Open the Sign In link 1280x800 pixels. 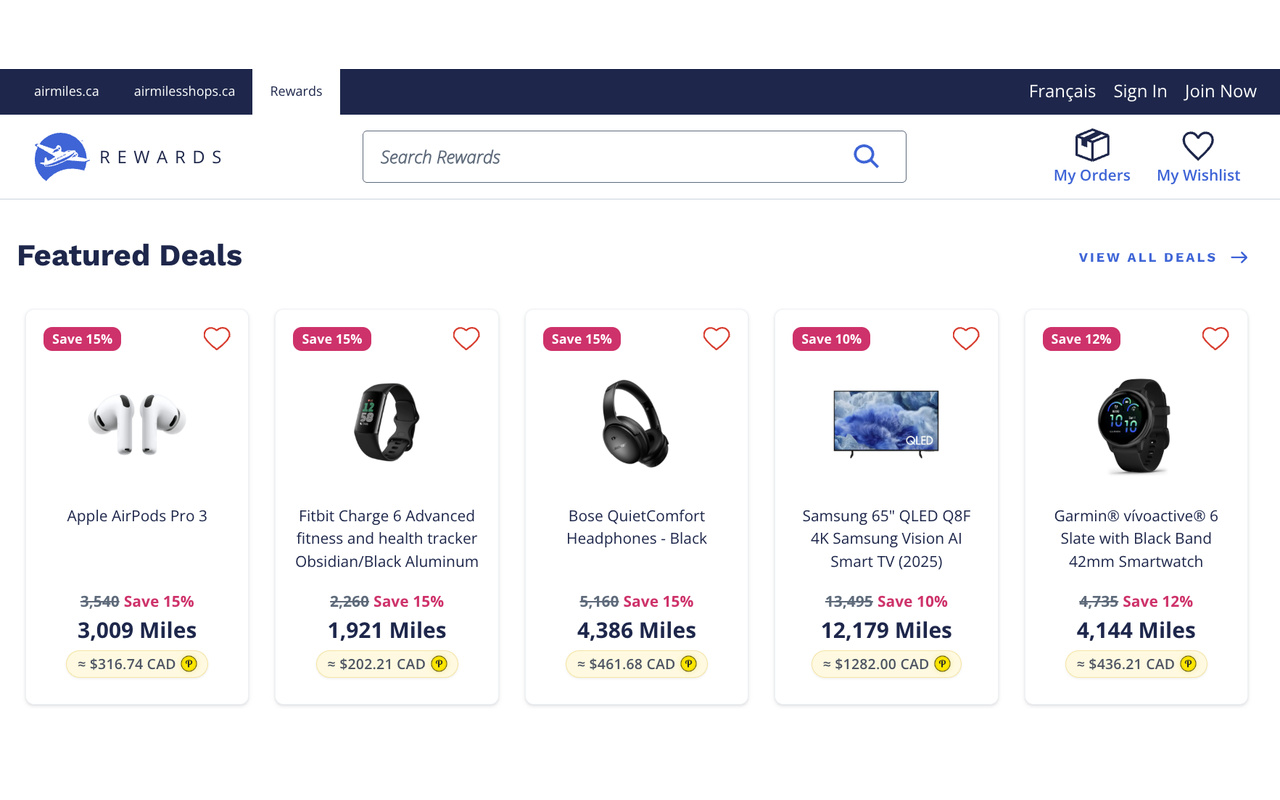pyautogui.click(x=1140, y=91)
